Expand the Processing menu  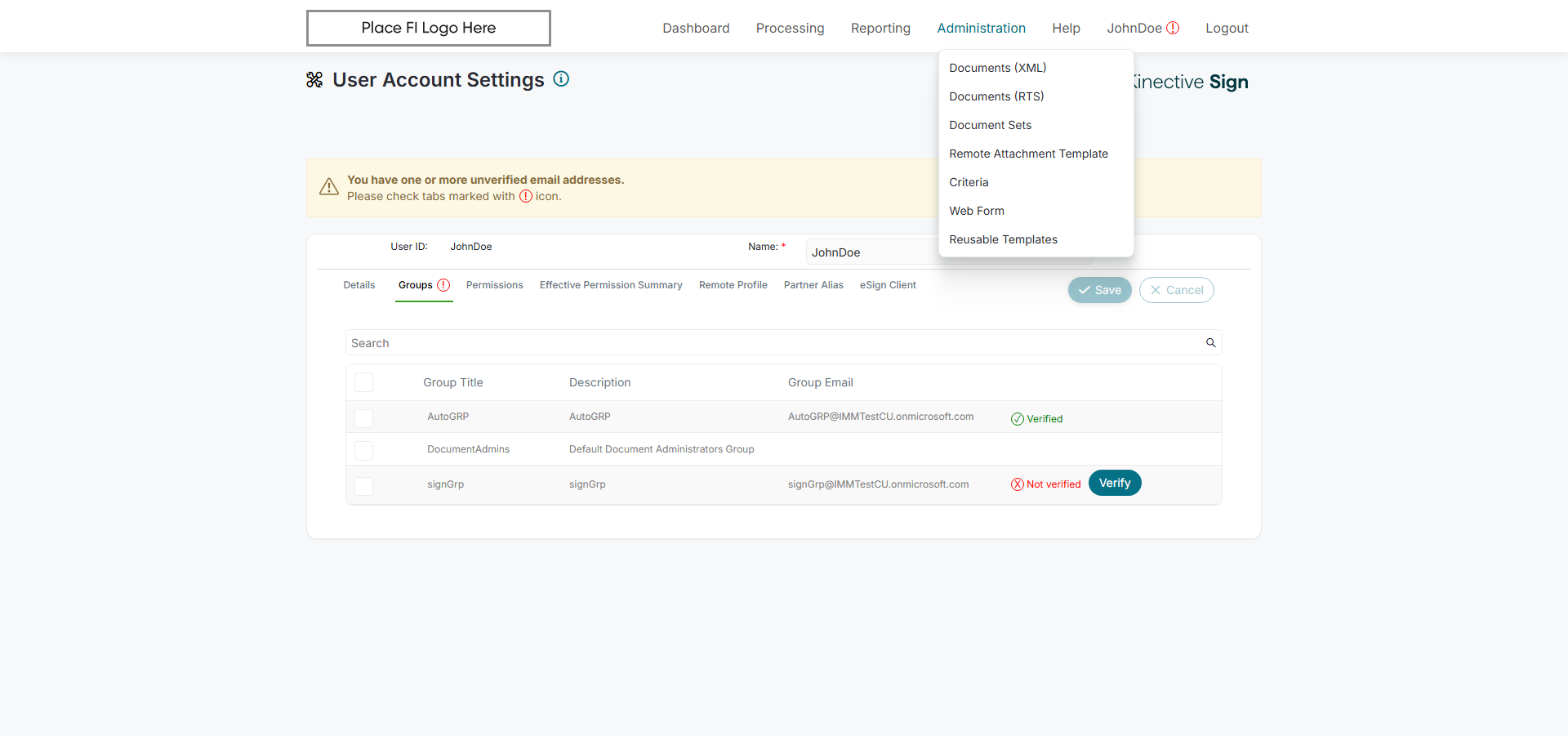(790, 28)
